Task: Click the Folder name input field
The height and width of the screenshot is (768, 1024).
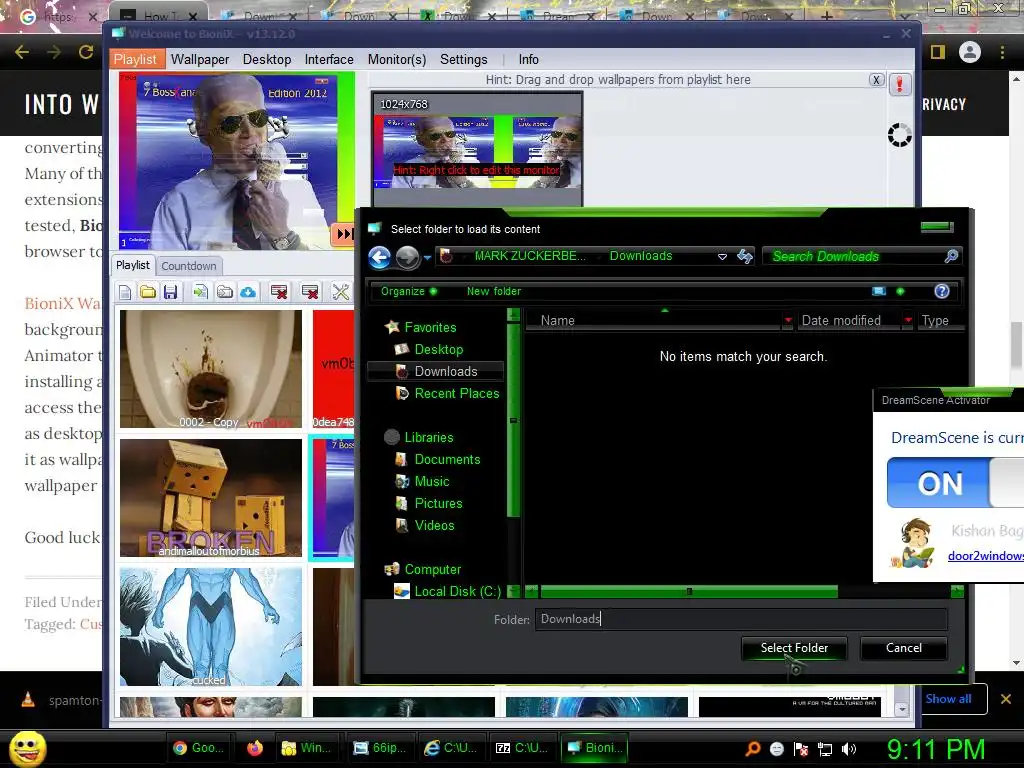Action: pyautogui.click(x=741, y=619)
